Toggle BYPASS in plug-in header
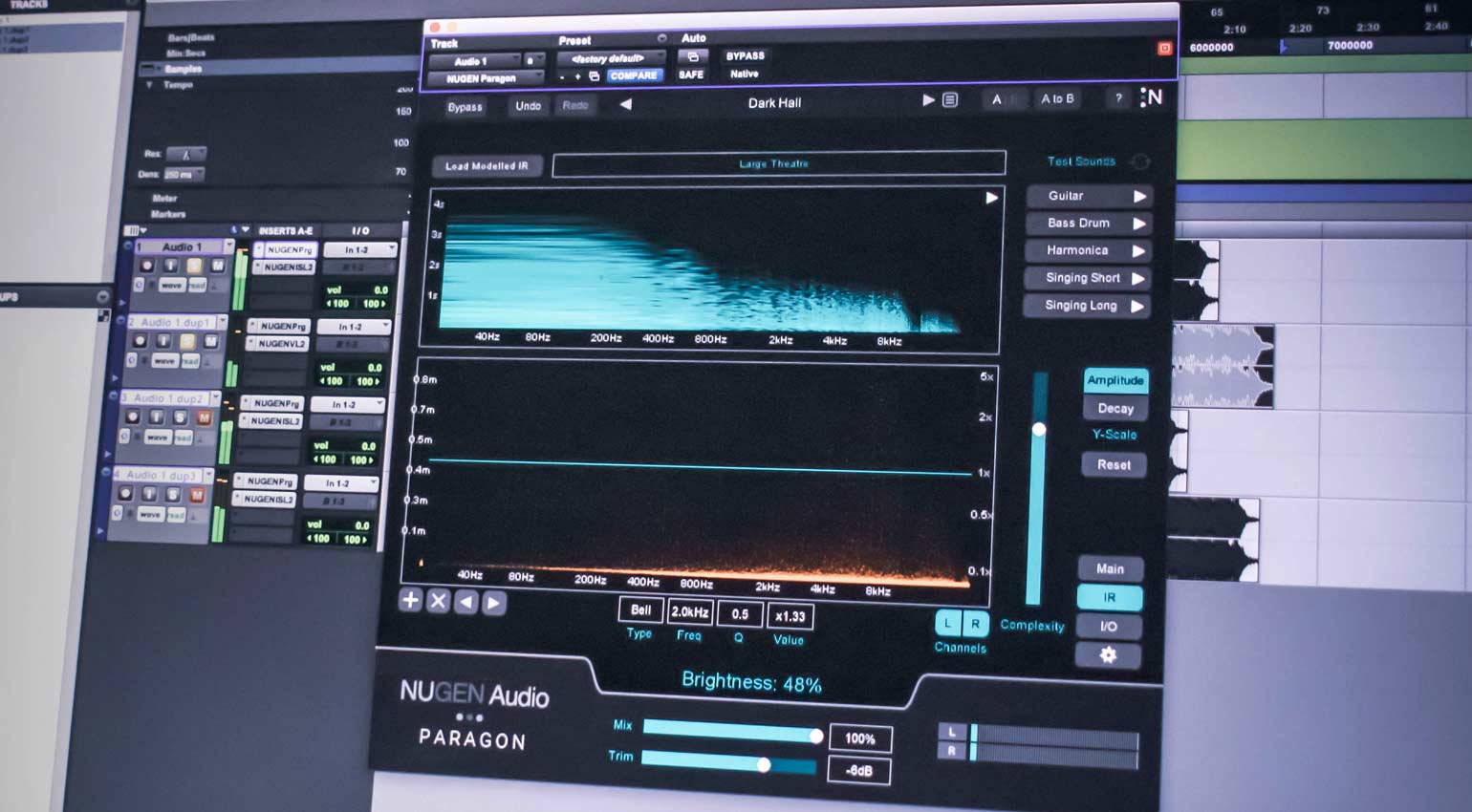 pyautogui.click(x=745, y=56)
